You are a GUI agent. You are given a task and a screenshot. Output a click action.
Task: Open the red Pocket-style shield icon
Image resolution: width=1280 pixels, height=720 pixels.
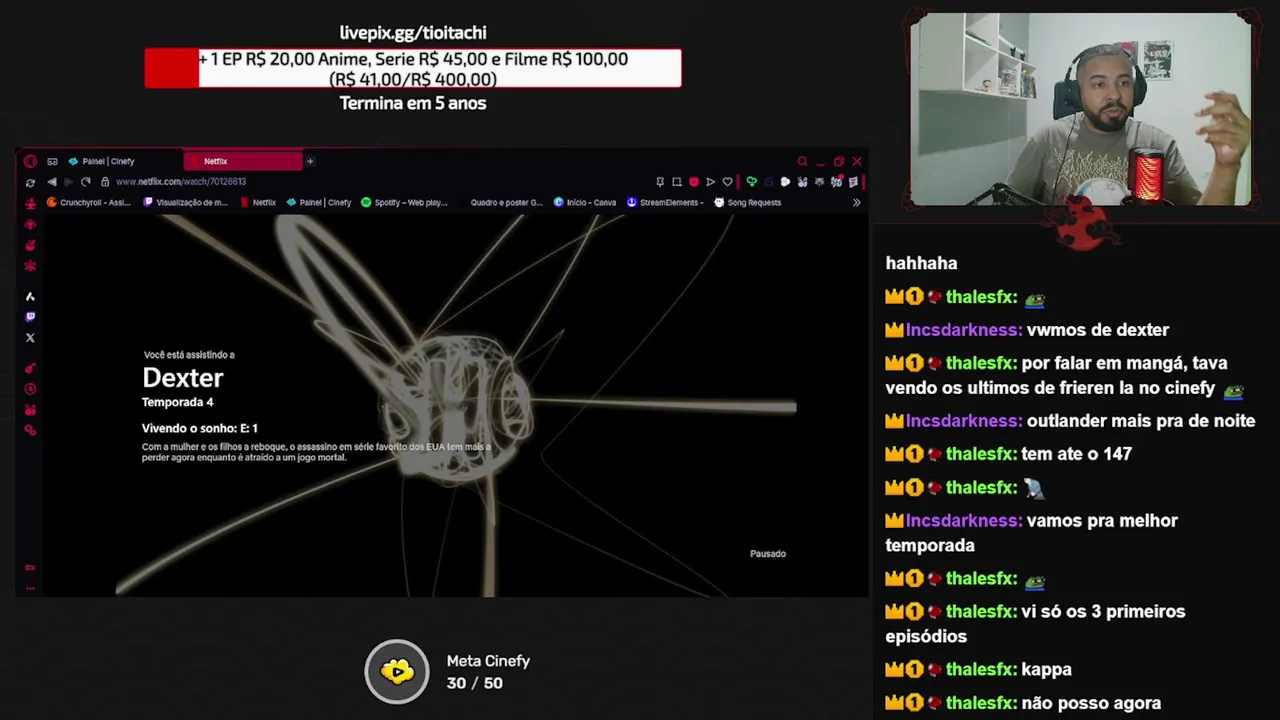[694, 182]
